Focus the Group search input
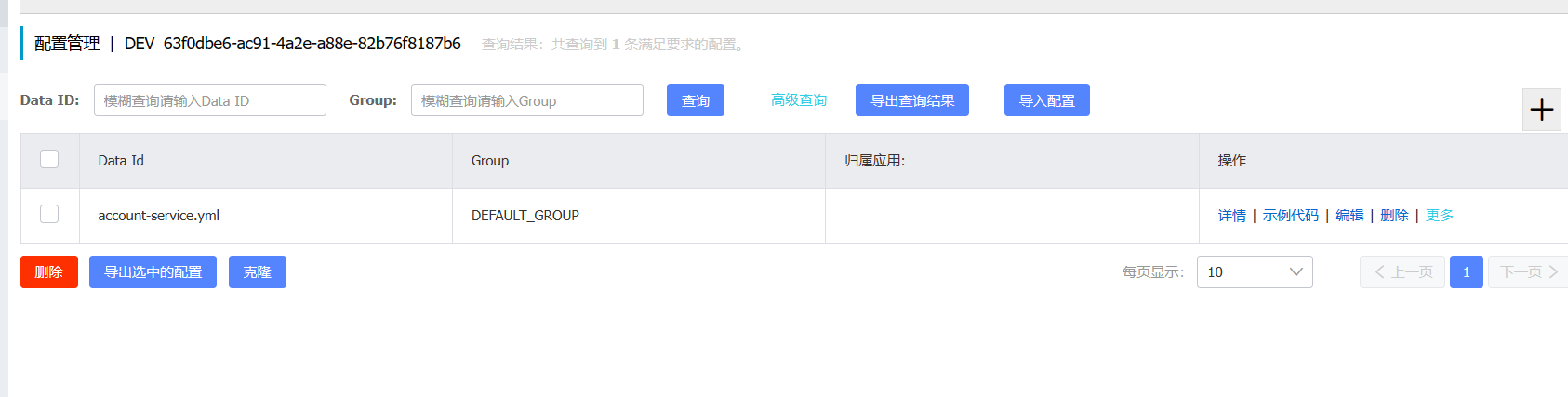This screenshot has width=1568, height=397. click(527, 100)
